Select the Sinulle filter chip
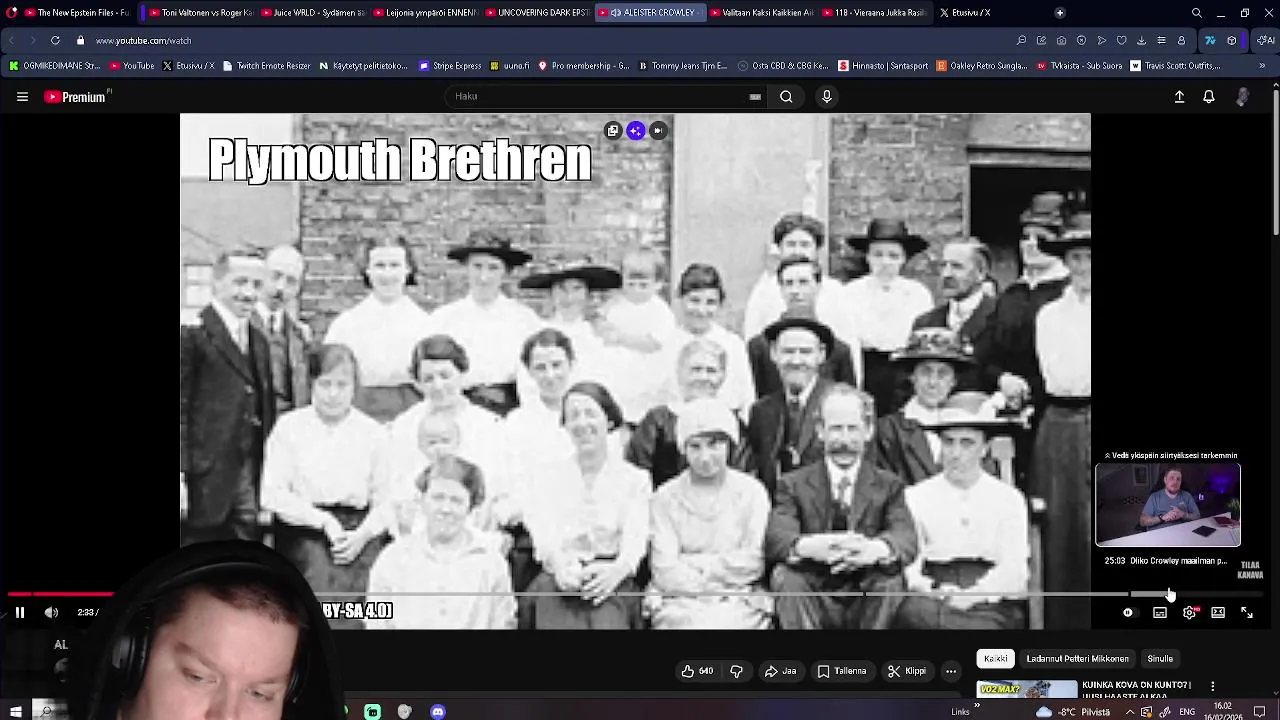Screen dimensions: 1280x720 point(1160,658)
